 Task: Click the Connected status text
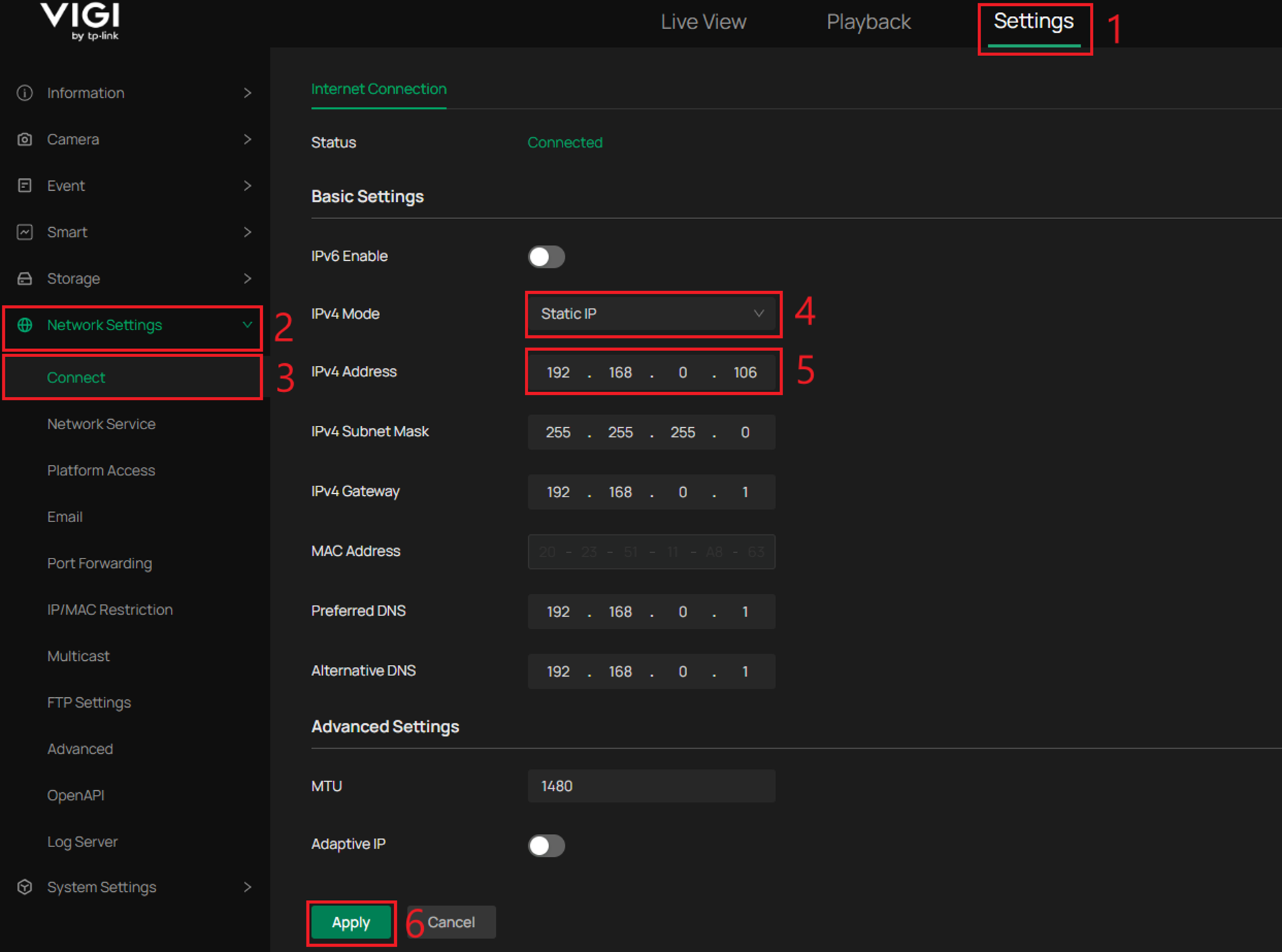565,143
